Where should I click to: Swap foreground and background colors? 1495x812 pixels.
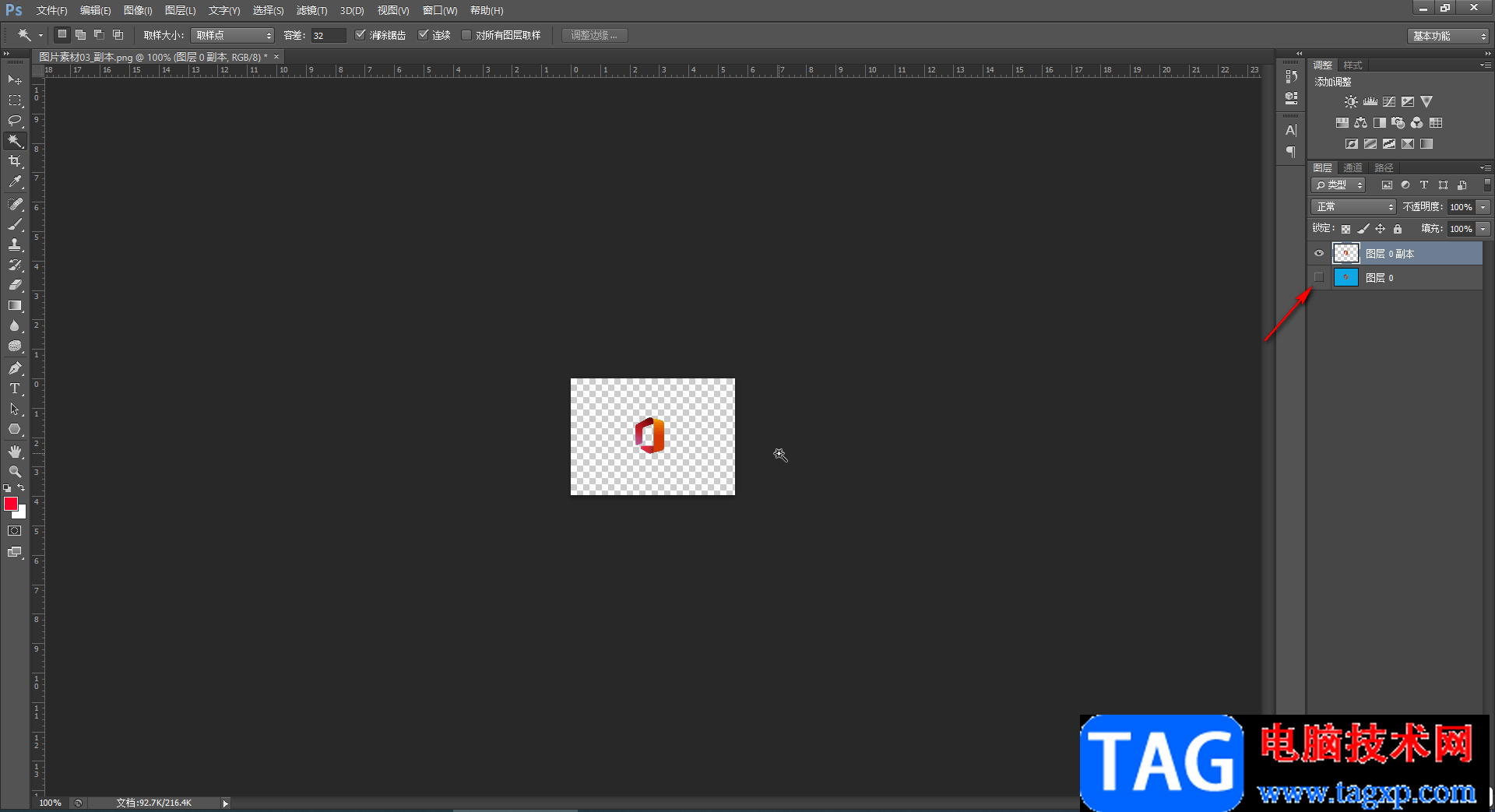coord(22,488)
